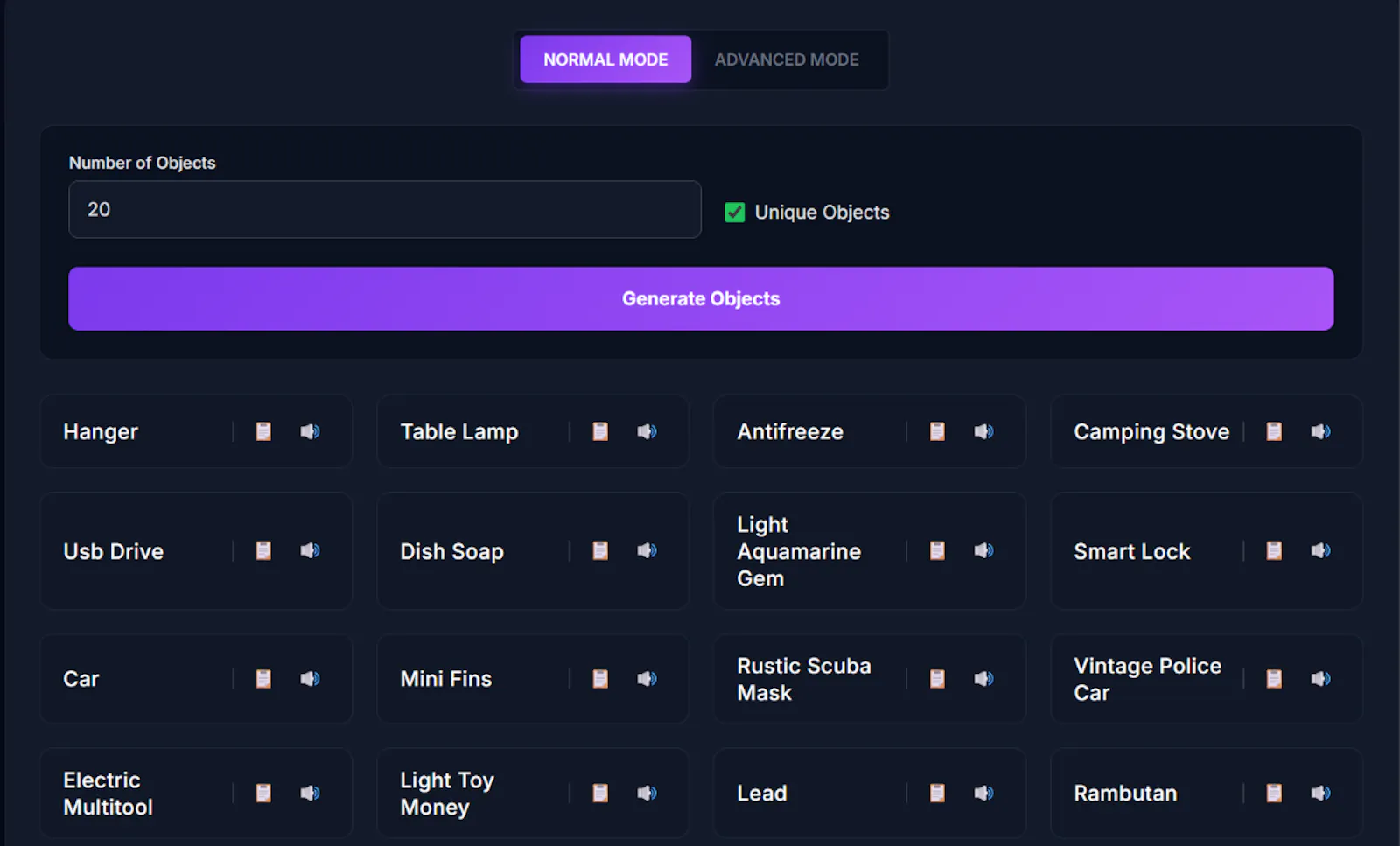Copy the Car object name

pyautogui.click(x=263, y=679)
